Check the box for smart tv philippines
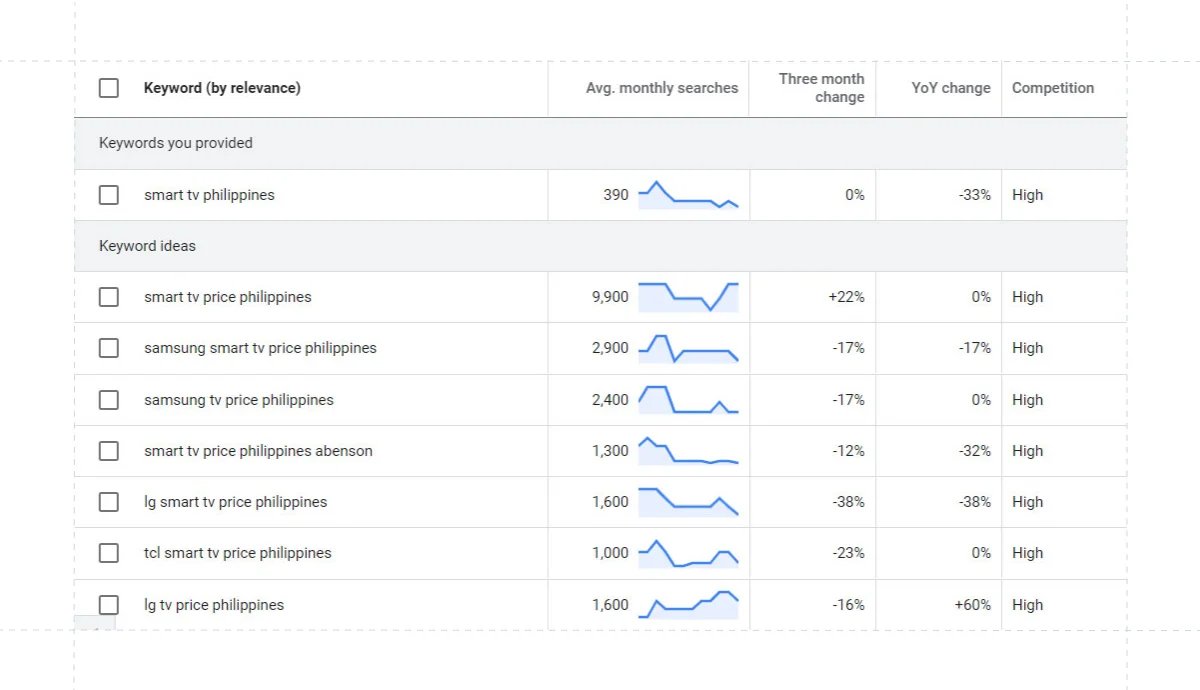This screenshot has width=1200, height=690. 109,195
